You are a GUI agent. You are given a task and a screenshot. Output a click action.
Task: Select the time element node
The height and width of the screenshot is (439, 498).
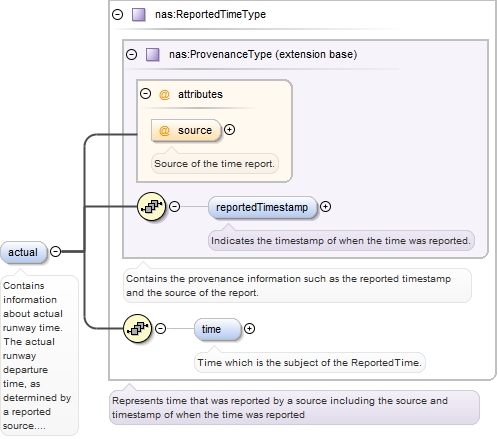coord(217,329)
